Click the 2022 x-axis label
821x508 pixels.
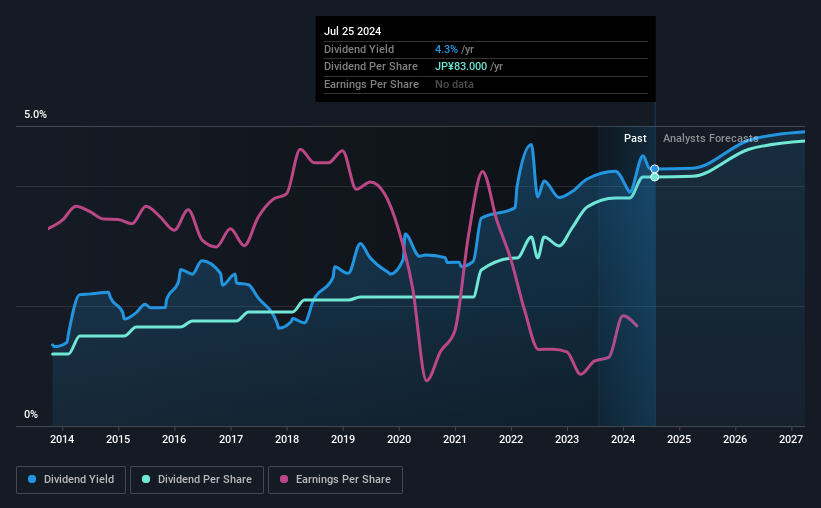(511, 439)
